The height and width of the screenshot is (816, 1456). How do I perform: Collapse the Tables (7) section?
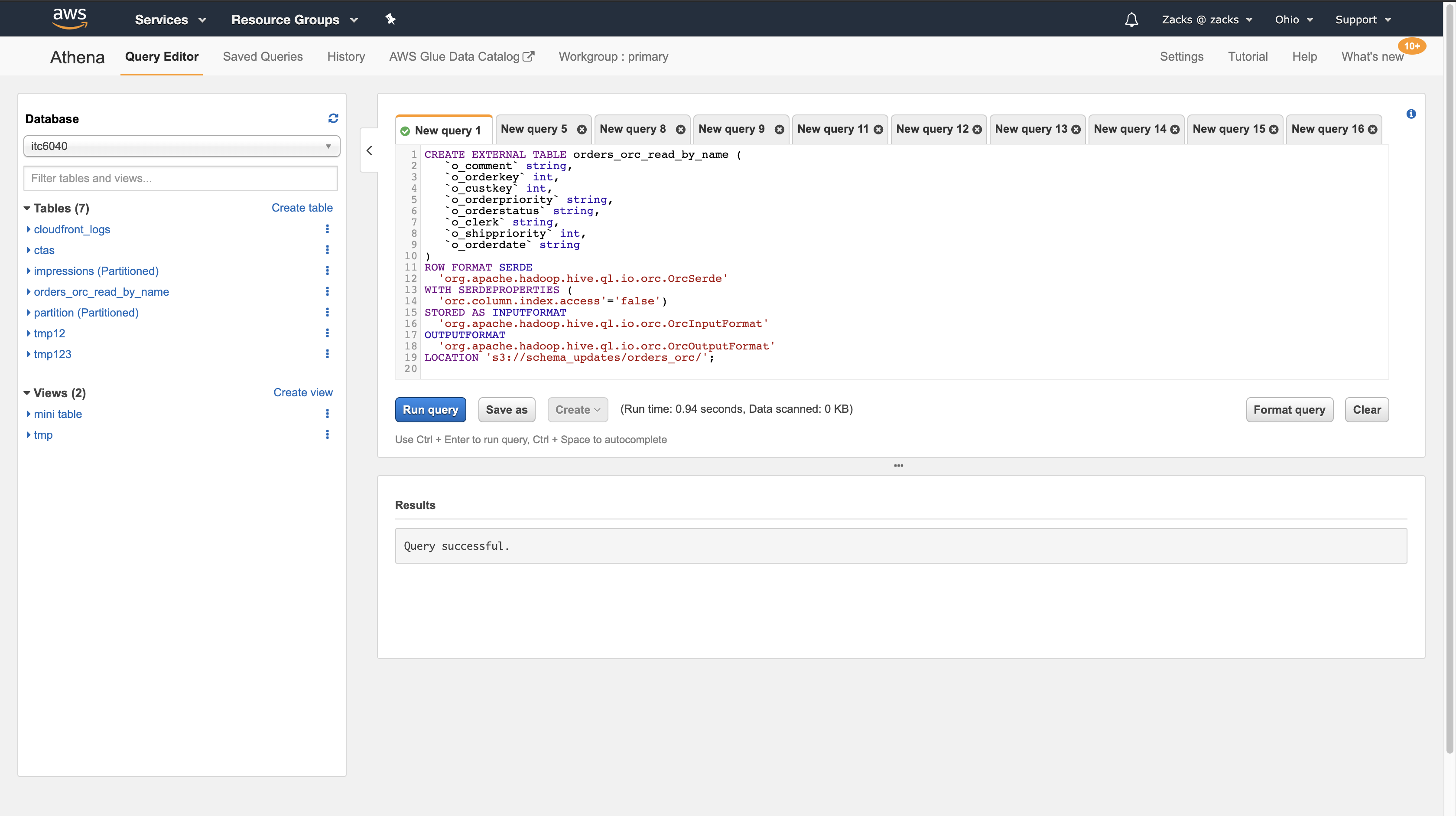26,208
